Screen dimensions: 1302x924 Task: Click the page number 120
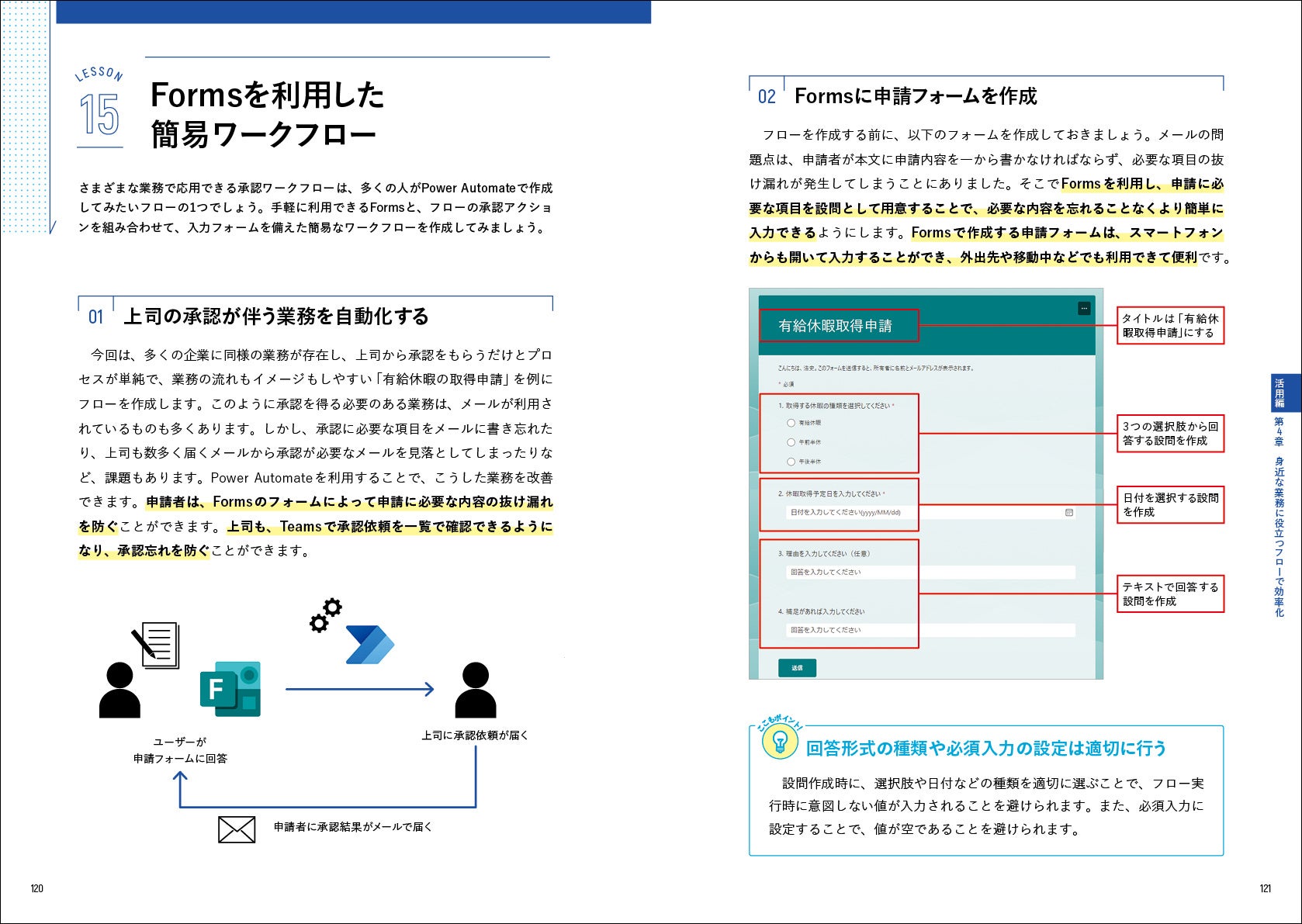(36, 889)
